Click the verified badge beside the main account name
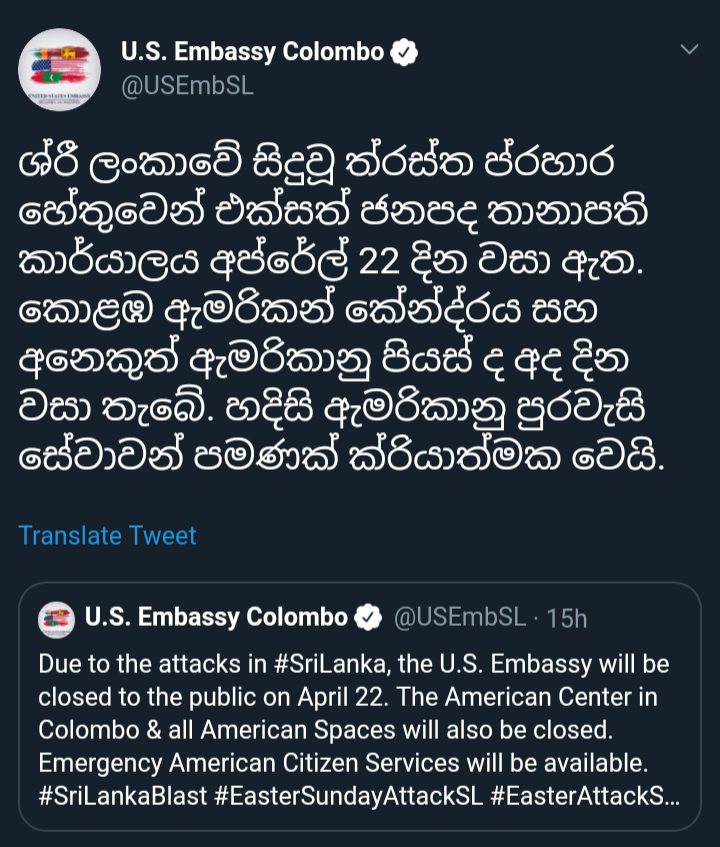The image size is (720, 847). coord(405,52)
